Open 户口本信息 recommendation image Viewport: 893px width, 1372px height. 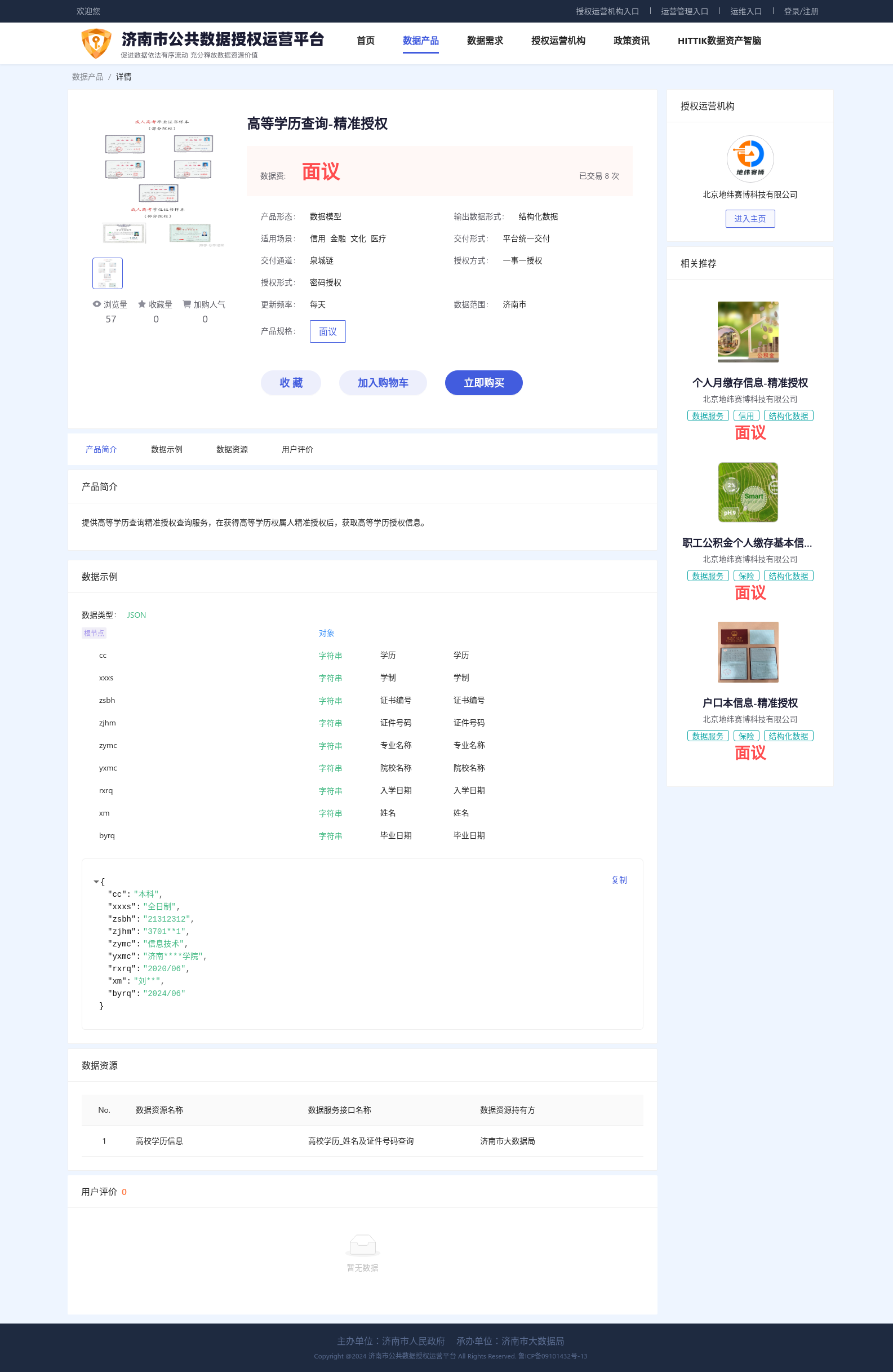748,652
